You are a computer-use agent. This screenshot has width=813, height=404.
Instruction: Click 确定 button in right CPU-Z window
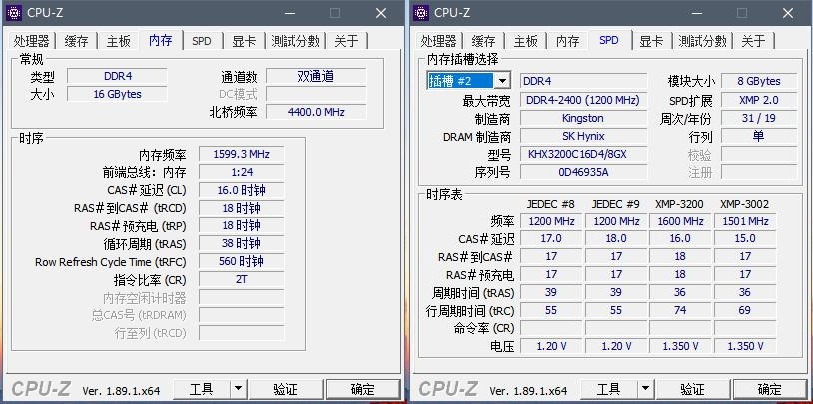click(x=770, y=389)
